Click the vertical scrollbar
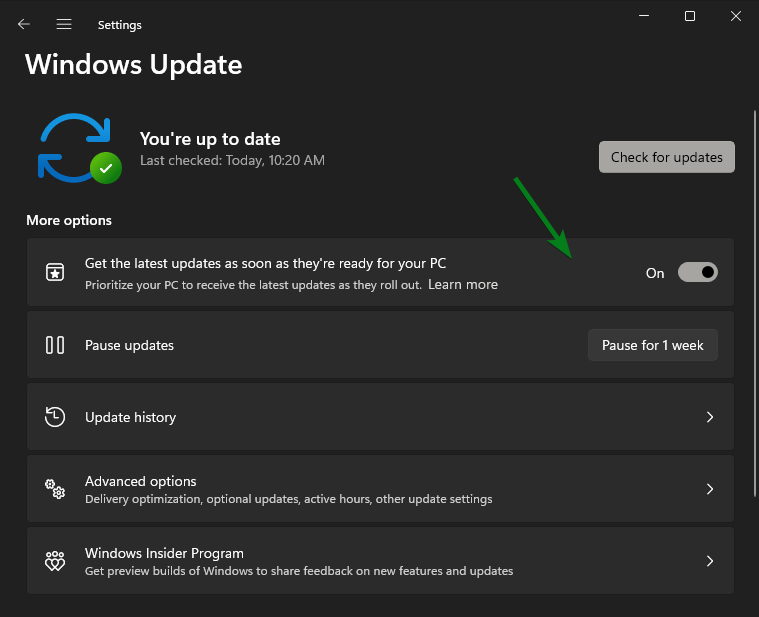759x617 pixels. [x=755, y=303]
